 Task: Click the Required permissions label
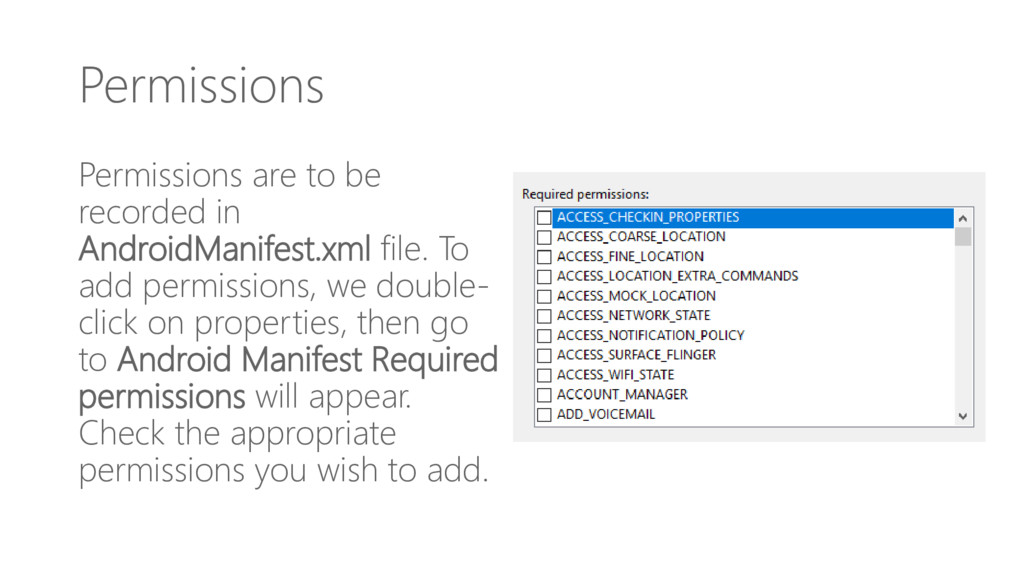[x=585, y=194]
